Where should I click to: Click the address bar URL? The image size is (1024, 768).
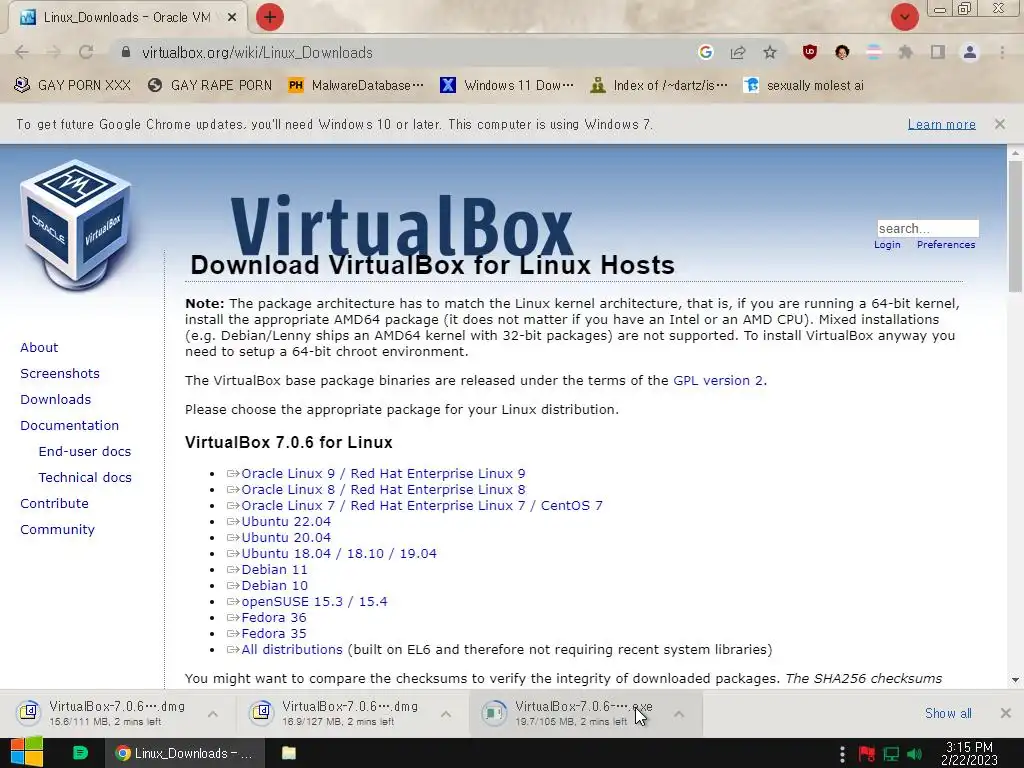pos(257,52)
